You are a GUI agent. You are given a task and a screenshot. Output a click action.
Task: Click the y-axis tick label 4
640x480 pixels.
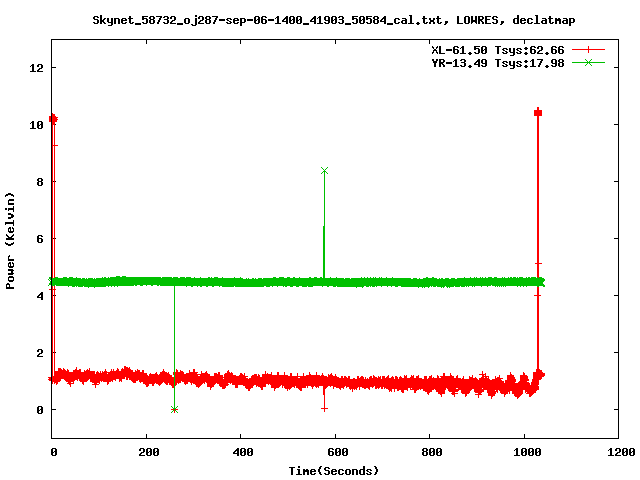(40, 296)
